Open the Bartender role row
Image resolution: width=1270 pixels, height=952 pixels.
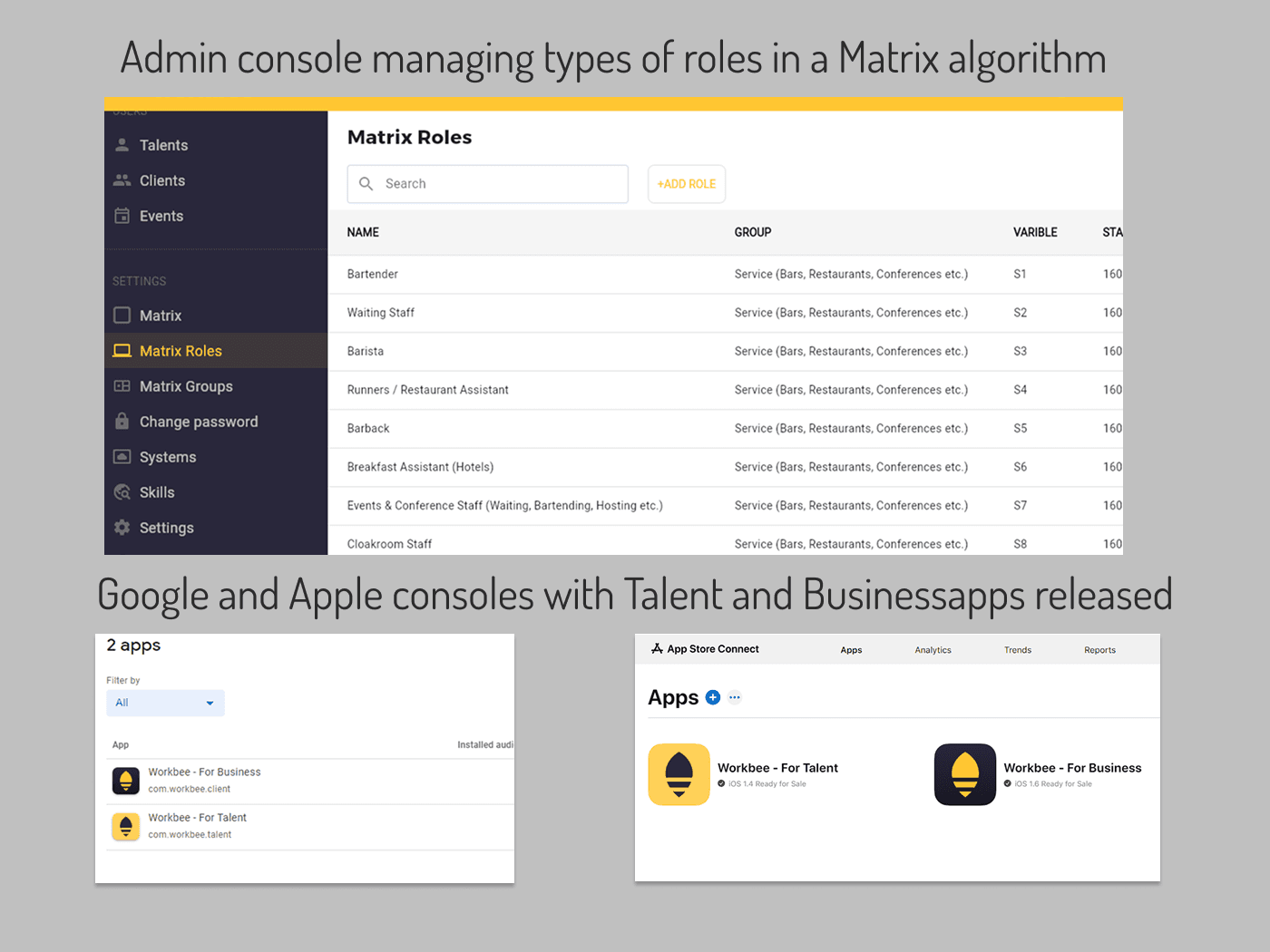tap(373, 274)
